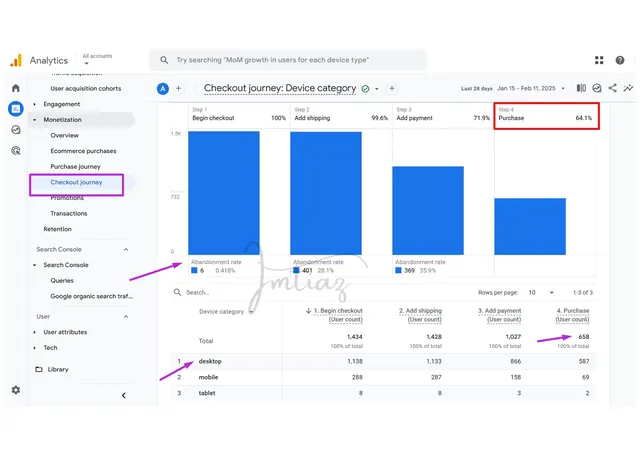Collapse the Search Console topic arrow

(x=34, y=265)
